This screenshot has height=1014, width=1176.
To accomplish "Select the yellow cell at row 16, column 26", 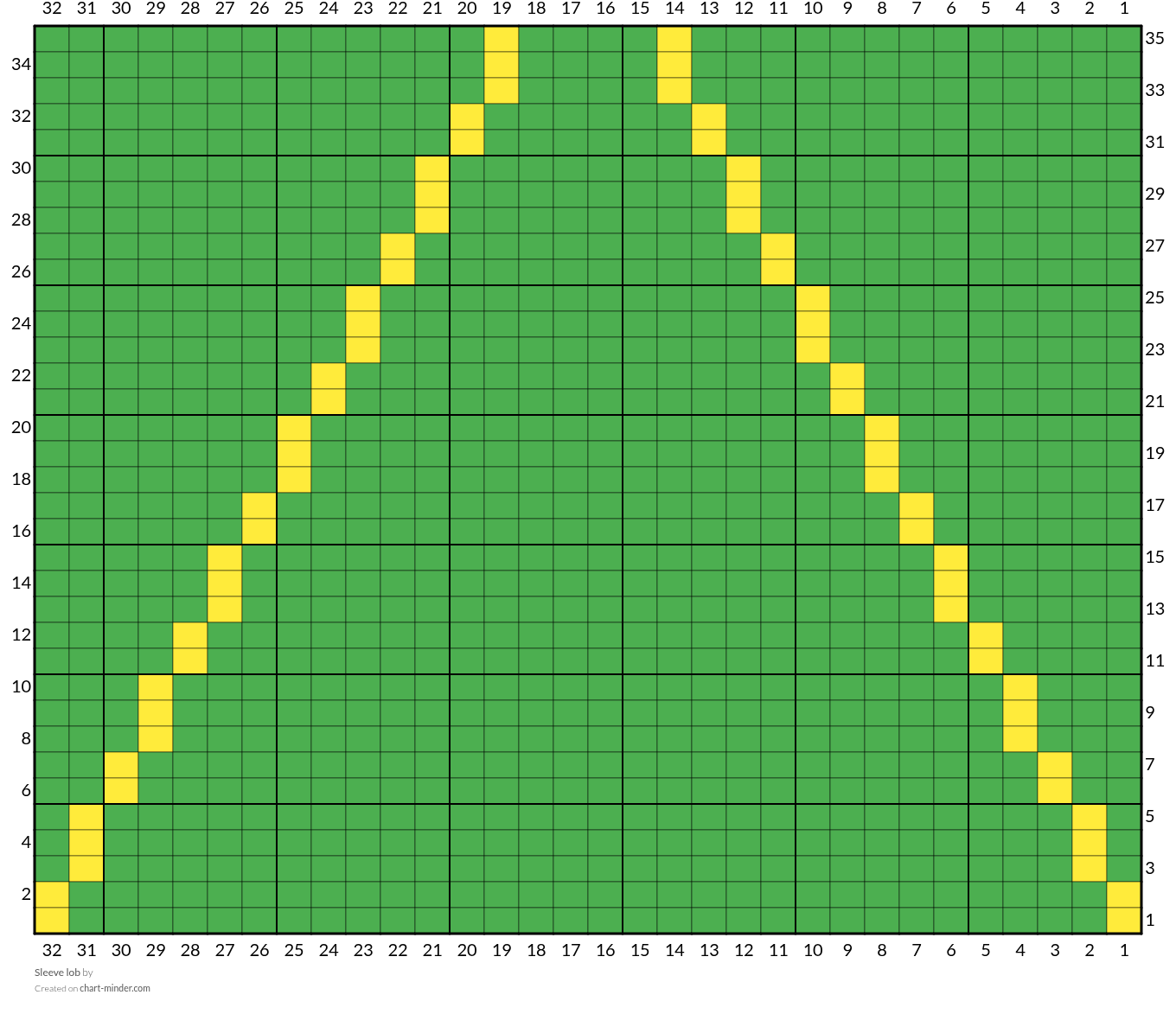I will [259, 532].
